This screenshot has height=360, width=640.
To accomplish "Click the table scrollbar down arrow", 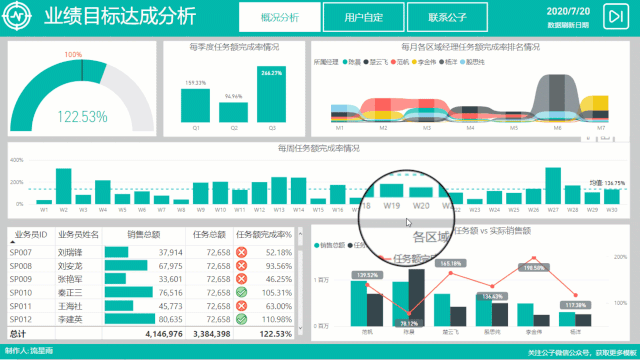I will pyautogui.click(x=300, y=328).
